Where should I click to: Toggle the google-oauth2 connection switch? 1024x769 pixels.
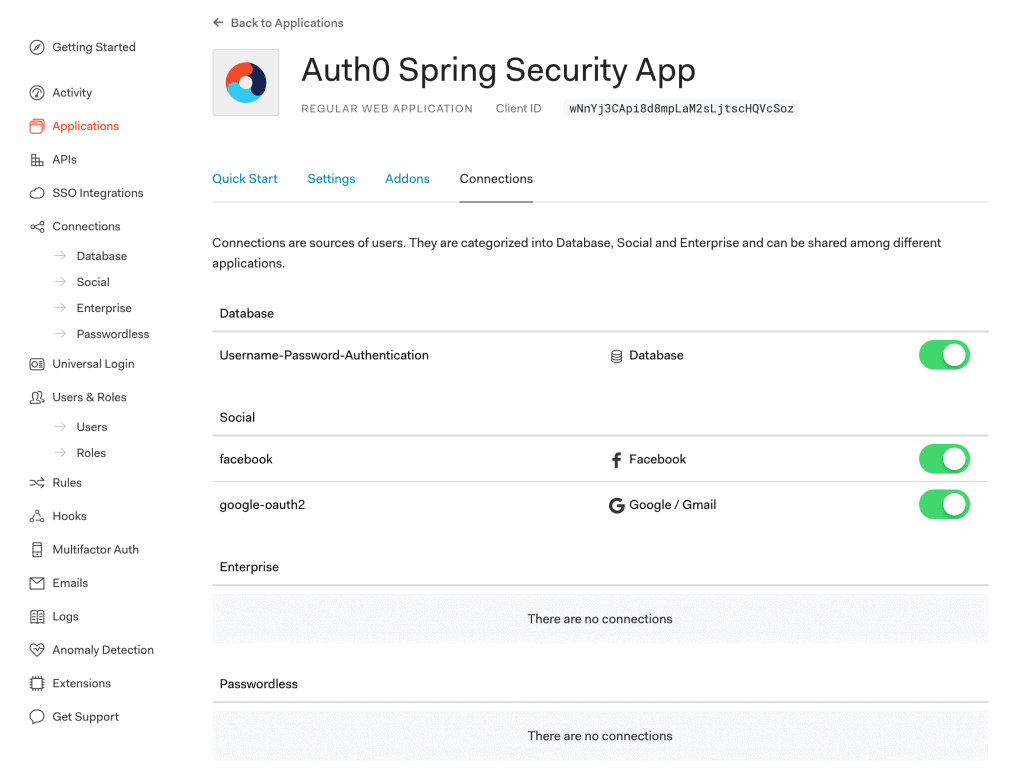coord(944,505)
